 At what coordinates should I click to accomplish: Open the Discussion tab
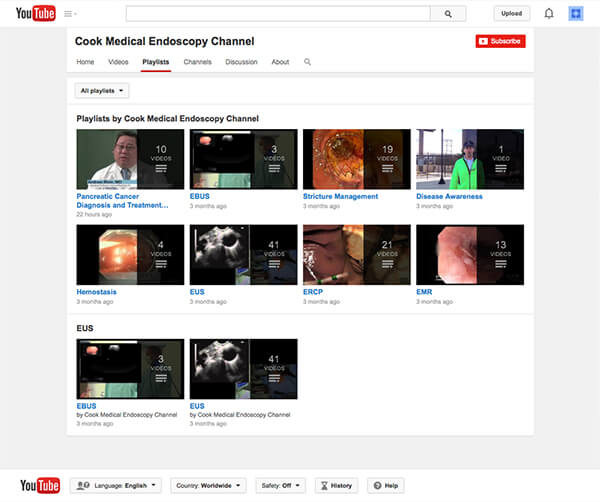pyautogui.click(x=241, y=62)
